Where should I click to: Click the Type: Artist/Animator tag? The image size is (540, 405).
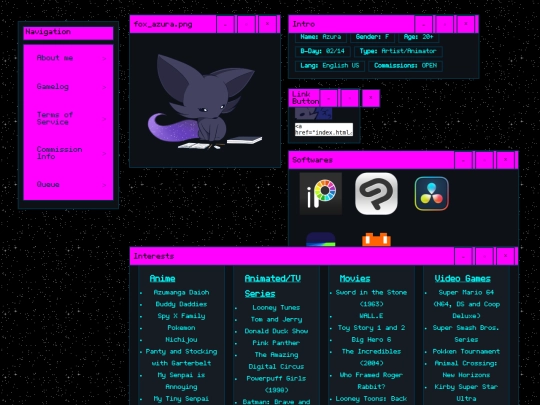click(398, 51)
